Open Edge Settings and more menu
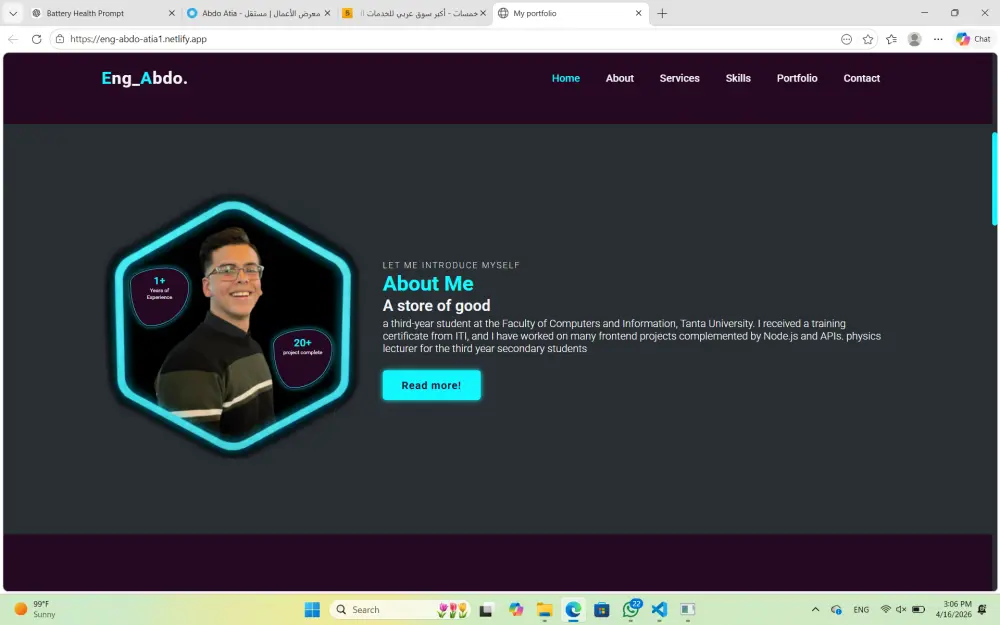1000x625 pixels. (938, 39)
